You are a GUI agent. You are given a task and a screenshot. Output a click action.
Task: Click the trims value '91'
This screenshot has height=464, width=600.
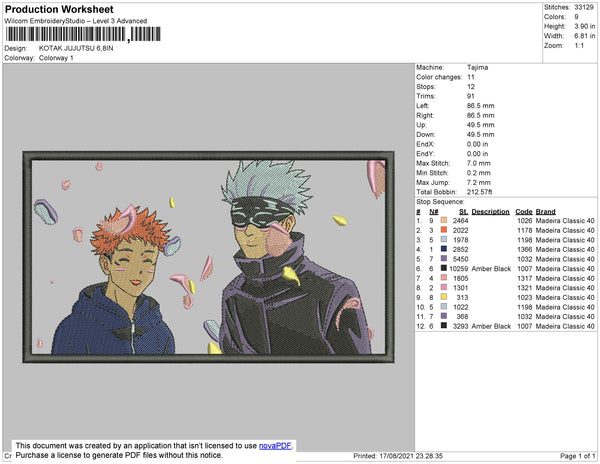click(x=471, y=96)
